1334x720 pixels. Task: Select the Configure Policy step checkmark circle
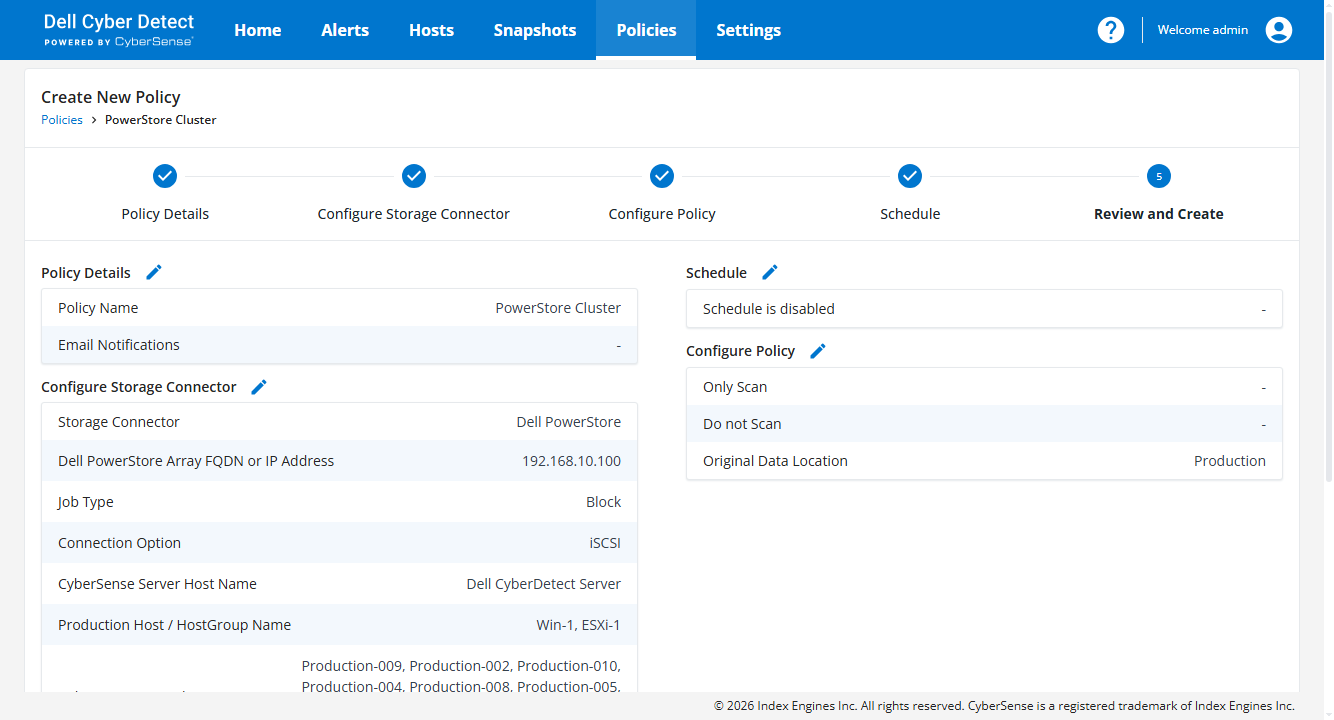(662, 176)
